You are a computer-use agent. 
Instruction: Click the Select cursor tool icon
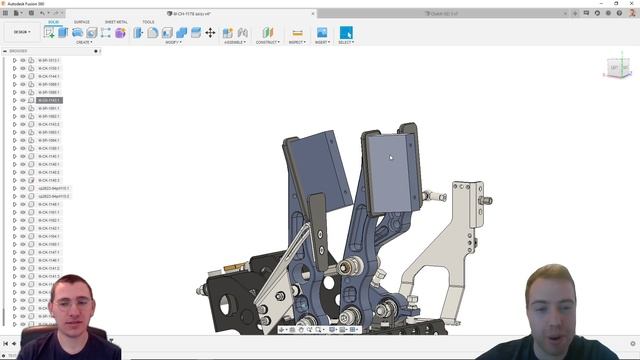click(346, 33)
